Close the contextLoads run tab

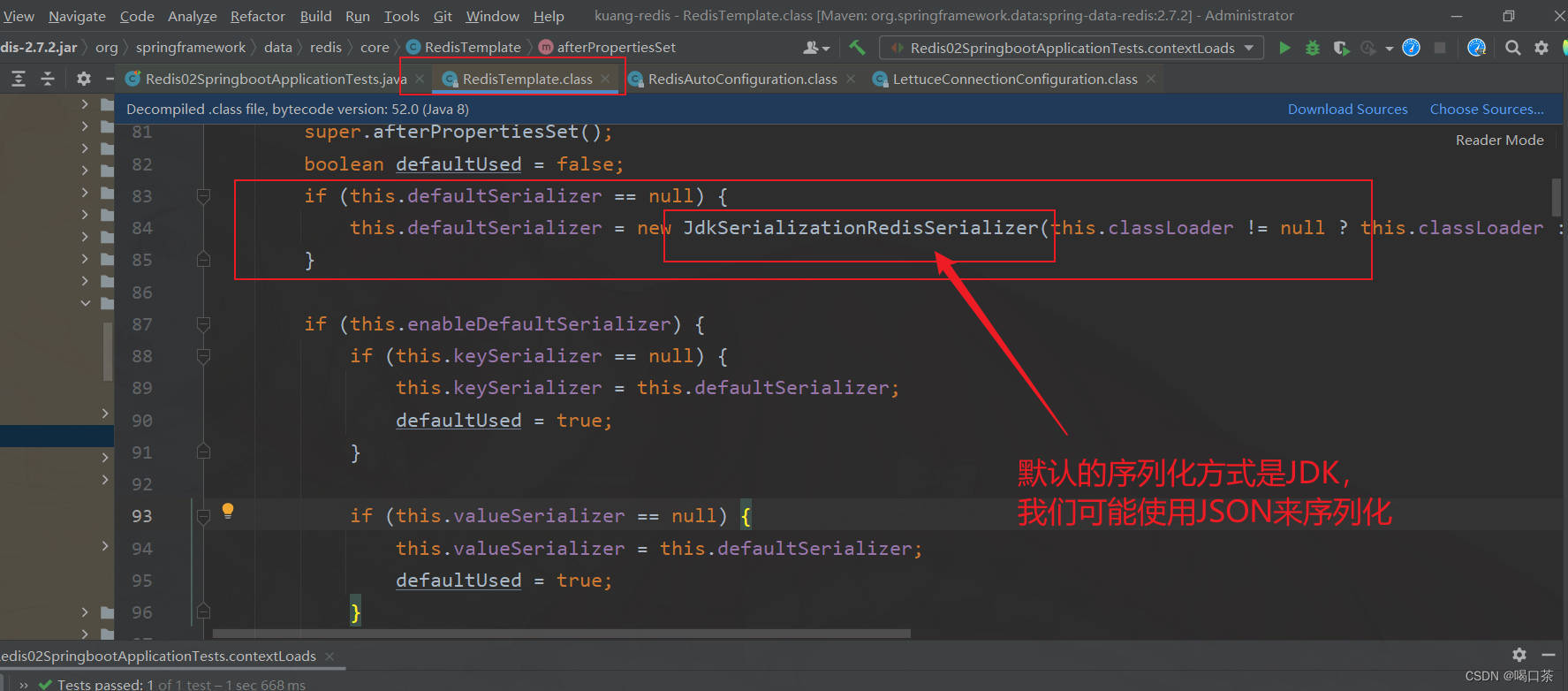pyautogui.click(x=330, y=656)
